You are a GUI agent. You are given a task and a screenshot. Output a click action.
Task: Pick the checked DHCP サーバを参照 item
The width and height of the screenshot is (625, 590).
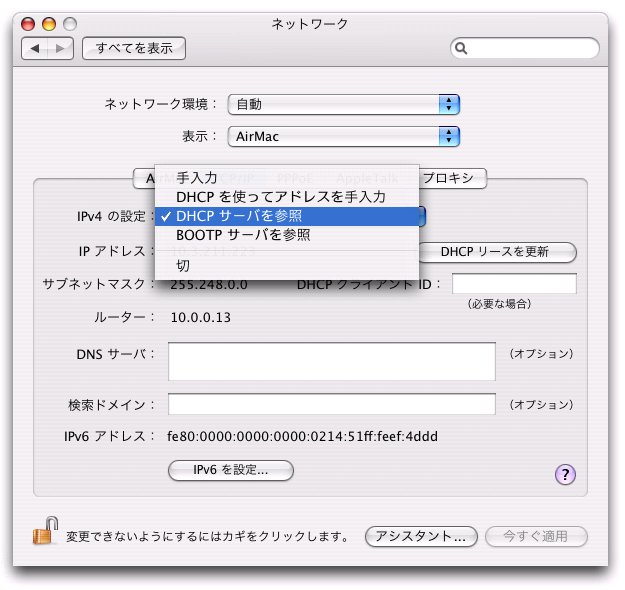[x=240, y=216]
